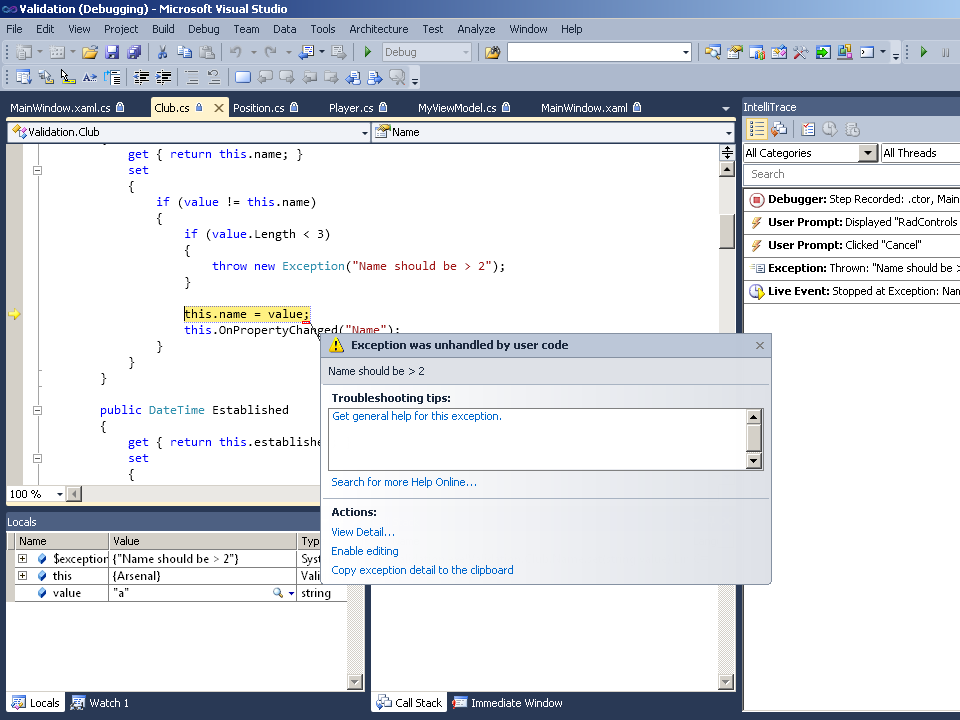Switch IntelliTrace to calls view
960x720 pixels.
pos(779,129)
